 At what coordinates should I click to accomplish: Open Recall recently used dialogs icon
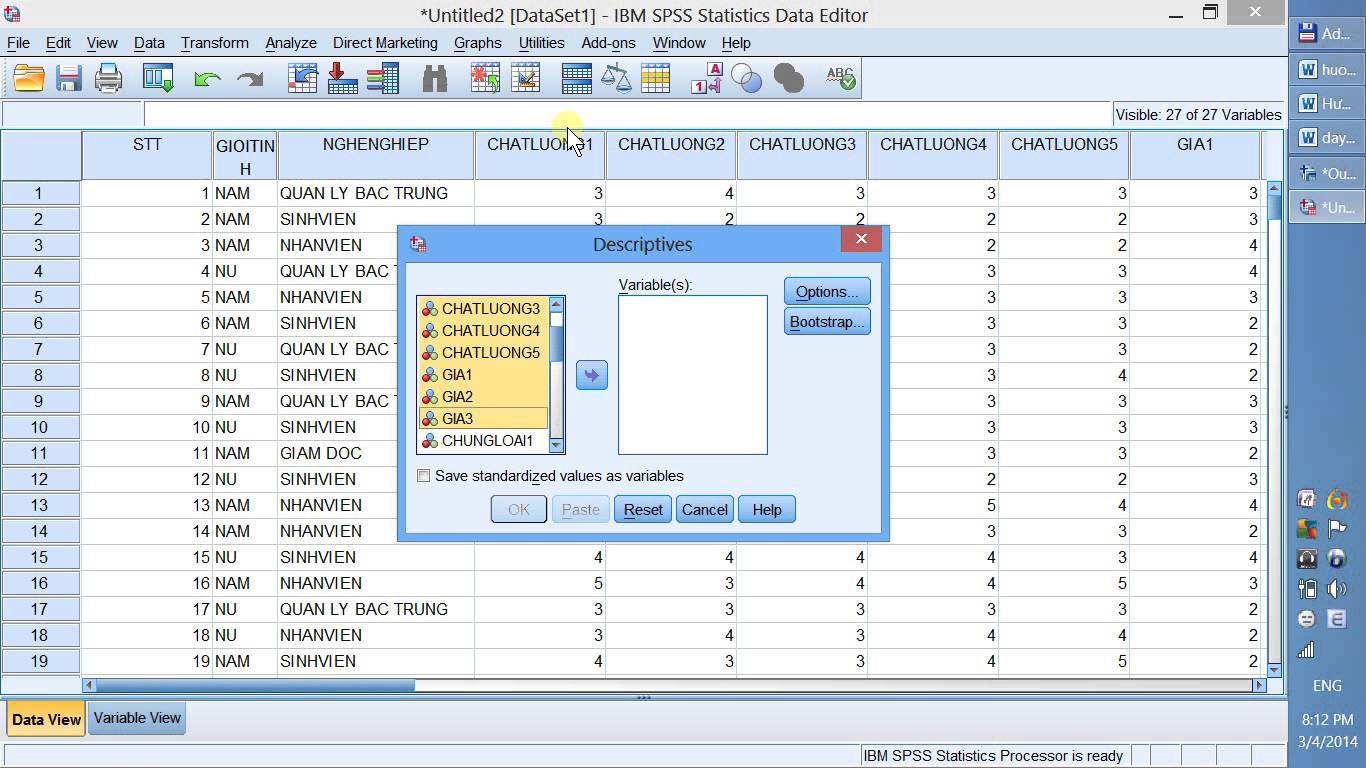point(158,78)
